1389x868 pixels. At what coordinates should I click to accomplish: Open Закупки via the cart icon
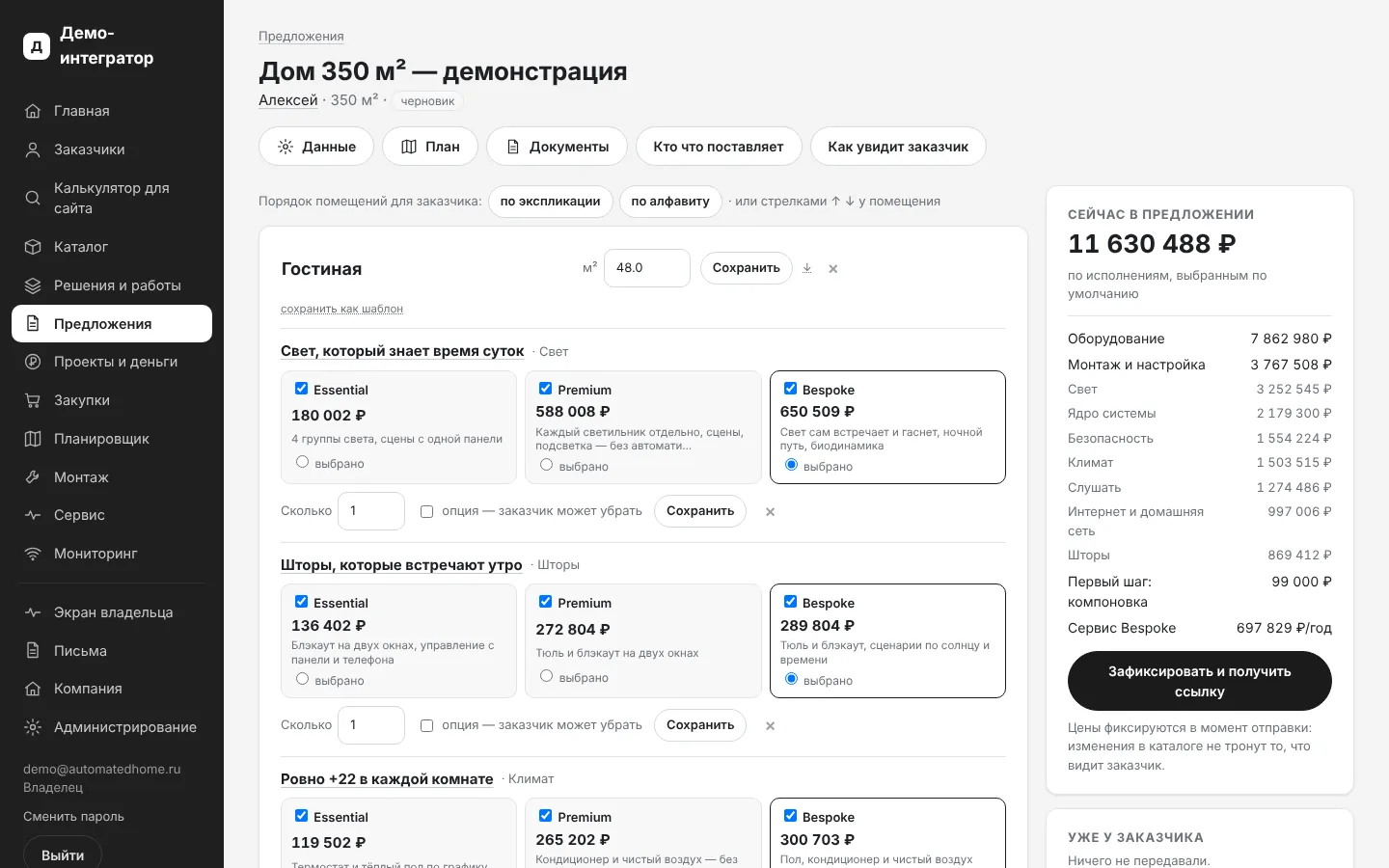coord(33,400)
